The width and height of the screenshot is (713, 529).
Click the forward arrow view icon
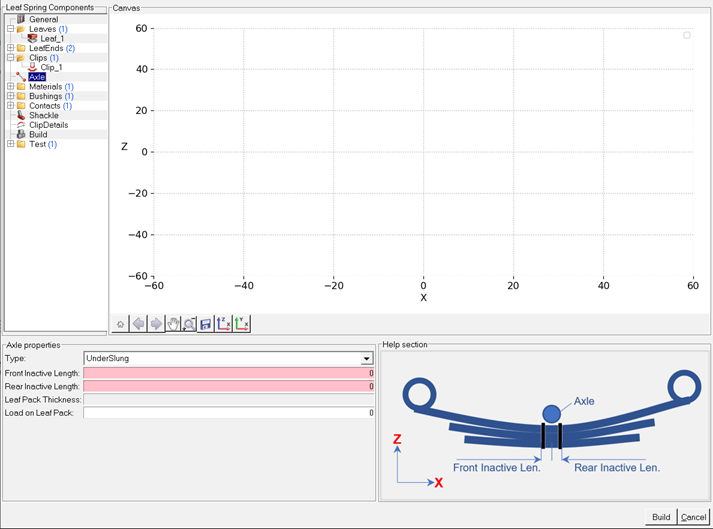(x=156, y=324)
